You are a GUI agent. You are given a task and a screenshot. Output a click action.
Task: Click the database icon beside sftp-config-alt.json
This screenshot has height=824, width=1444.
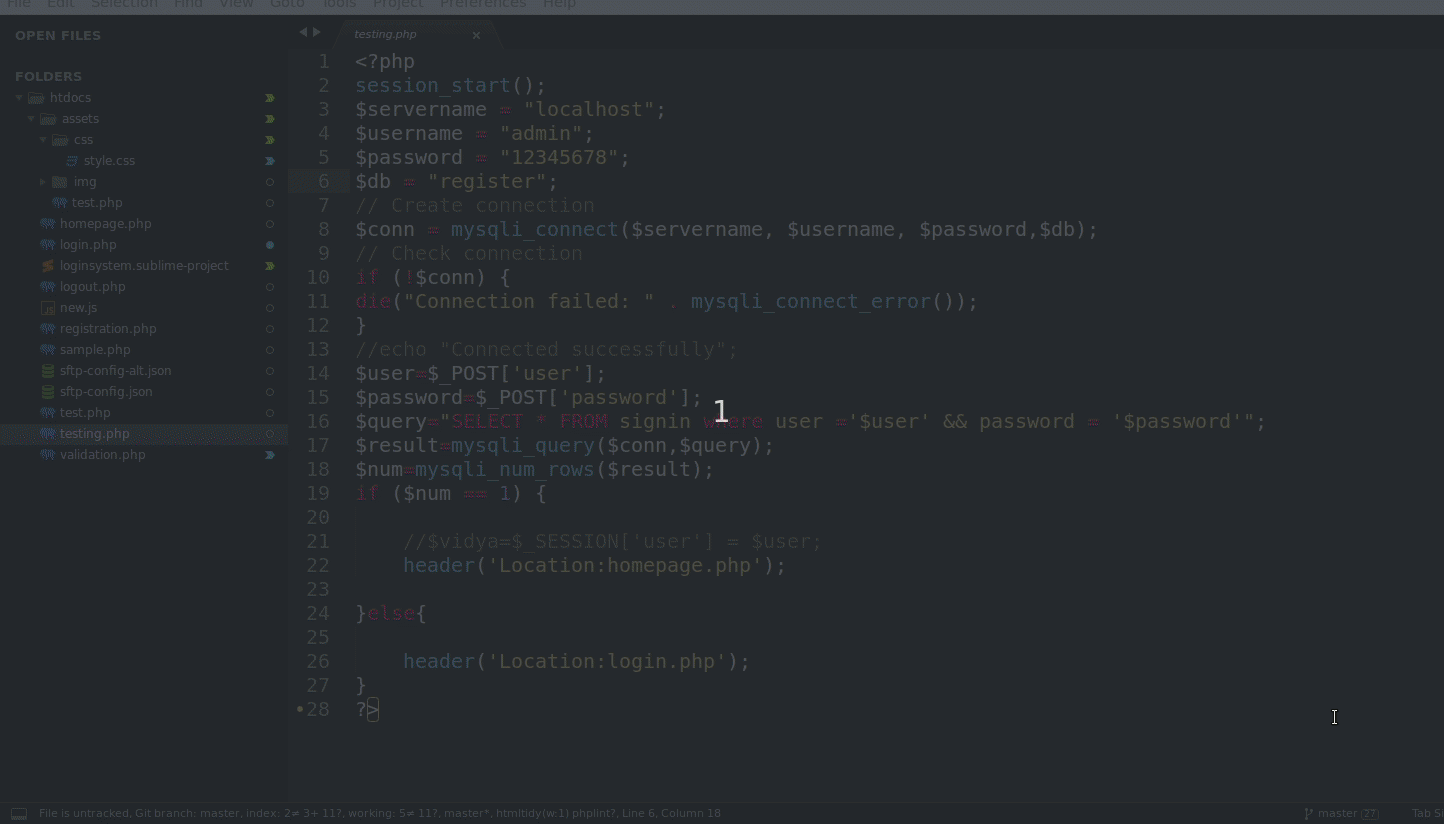click(x=47, y=371)
